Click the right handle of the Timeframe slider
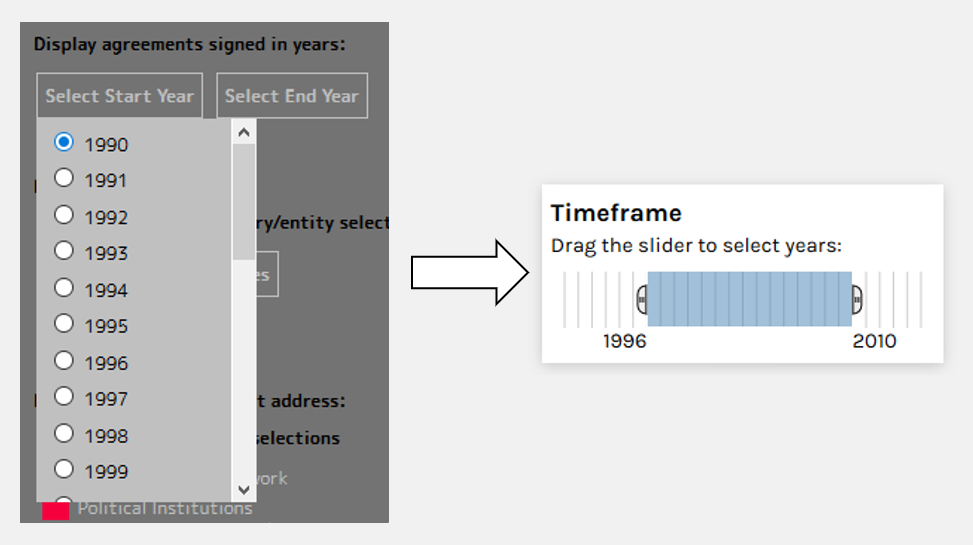This screenshot has width=973, height=545. tap(857, 298)
